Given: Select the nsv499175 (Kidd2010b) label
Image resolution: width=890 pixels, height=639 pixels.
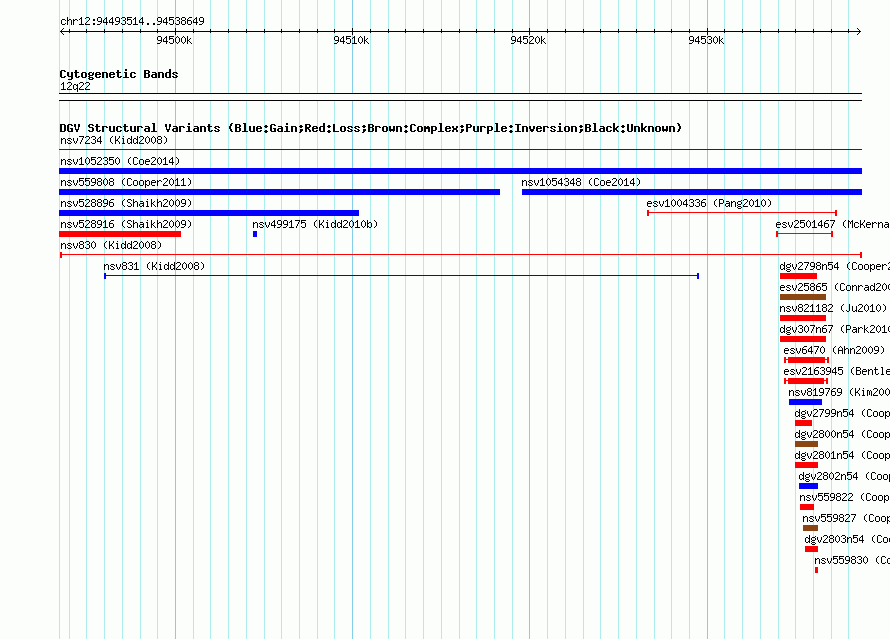Looking at the screenshot, I should click(315, 224).
